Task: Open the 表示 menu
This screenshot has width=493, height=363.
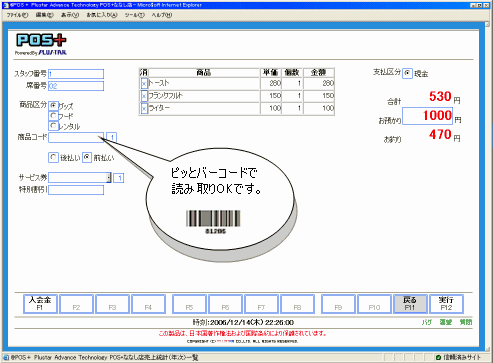Action: [70, 15]
